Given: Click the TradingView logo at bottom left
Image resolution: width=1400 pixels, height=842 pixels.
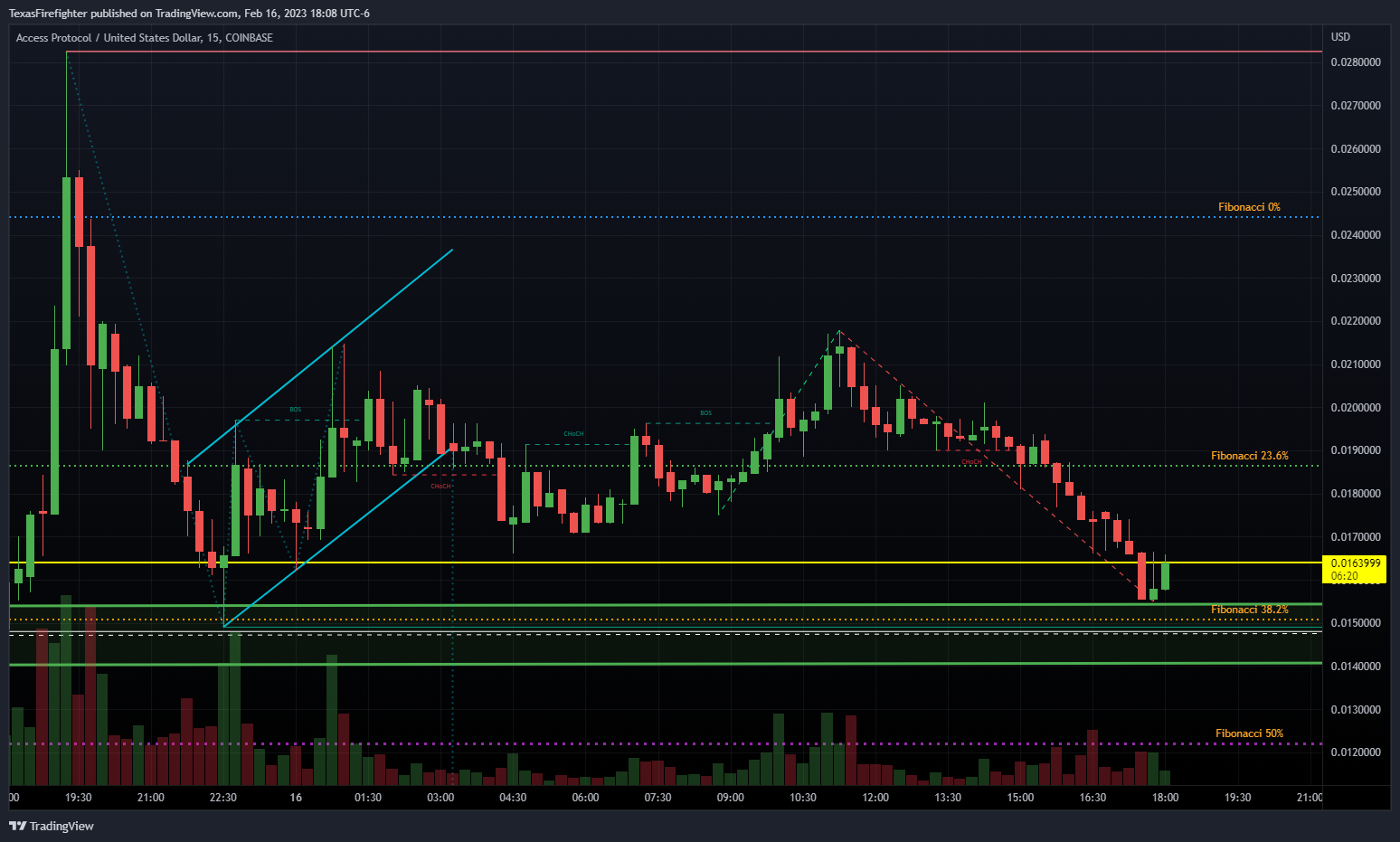Looking at the screenshot, I should (x=52, y=826).
